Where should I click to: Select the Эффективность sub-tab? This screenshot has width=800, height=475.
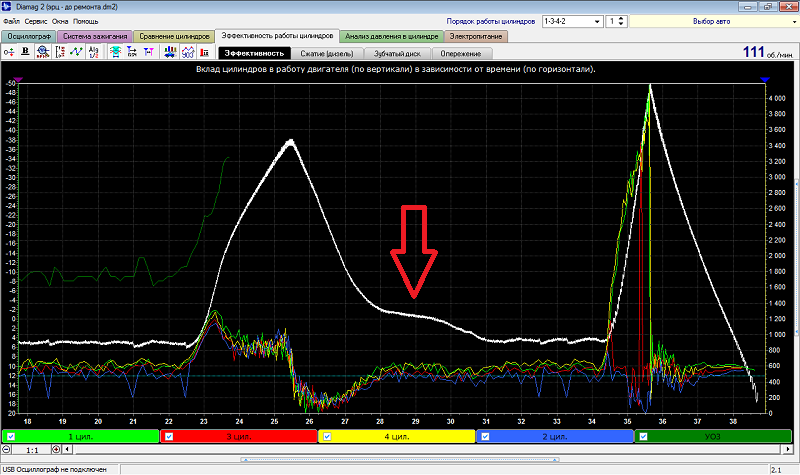click(x=254, y=53)
